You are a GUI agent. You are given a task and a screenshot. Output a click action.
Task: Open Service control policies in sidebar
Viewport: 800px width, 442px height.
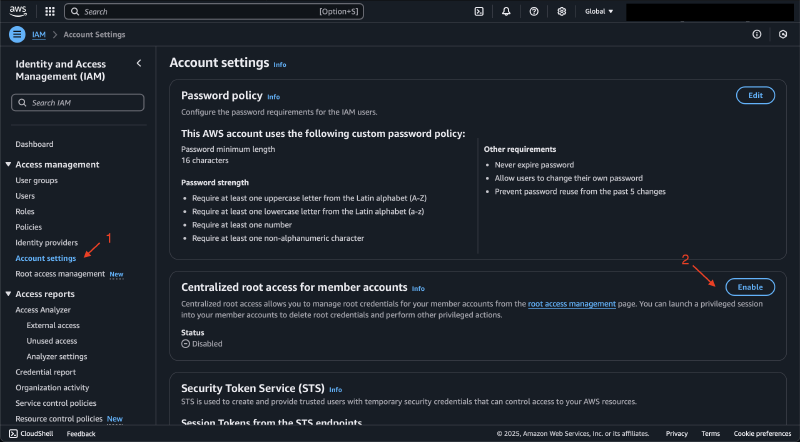[56, 403]
